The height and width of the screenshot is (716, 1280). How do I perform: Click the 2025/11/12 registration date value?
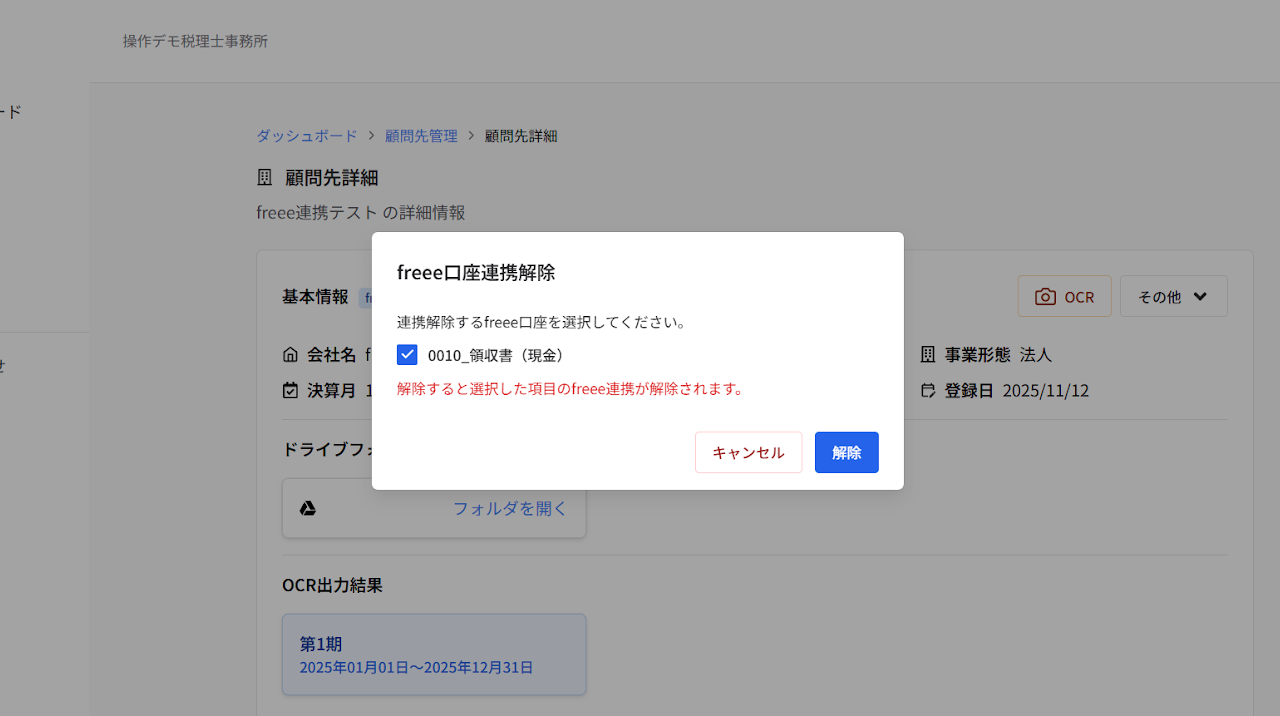click(x=1046, y=390)
